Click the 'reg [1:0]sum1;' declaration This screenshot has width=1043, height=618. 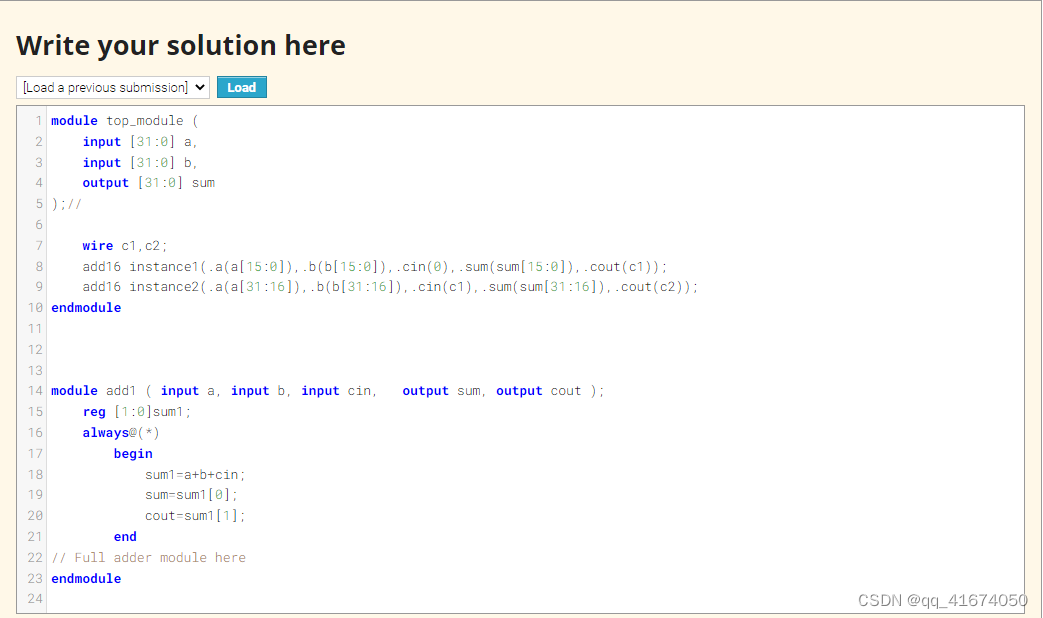135,411
